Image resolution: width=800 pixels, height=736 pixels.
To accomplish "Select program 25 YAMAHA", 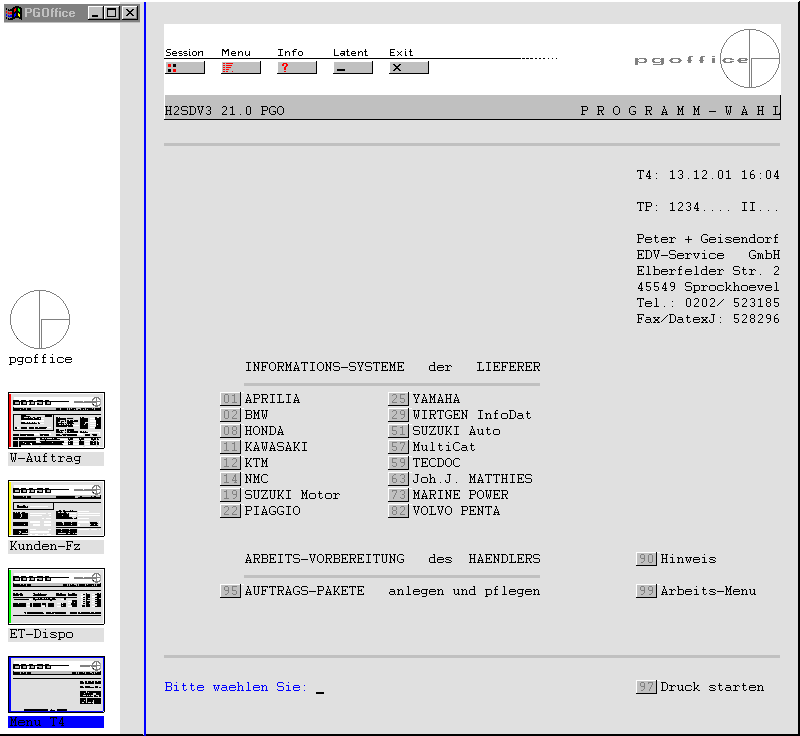I will coord(398,399).
